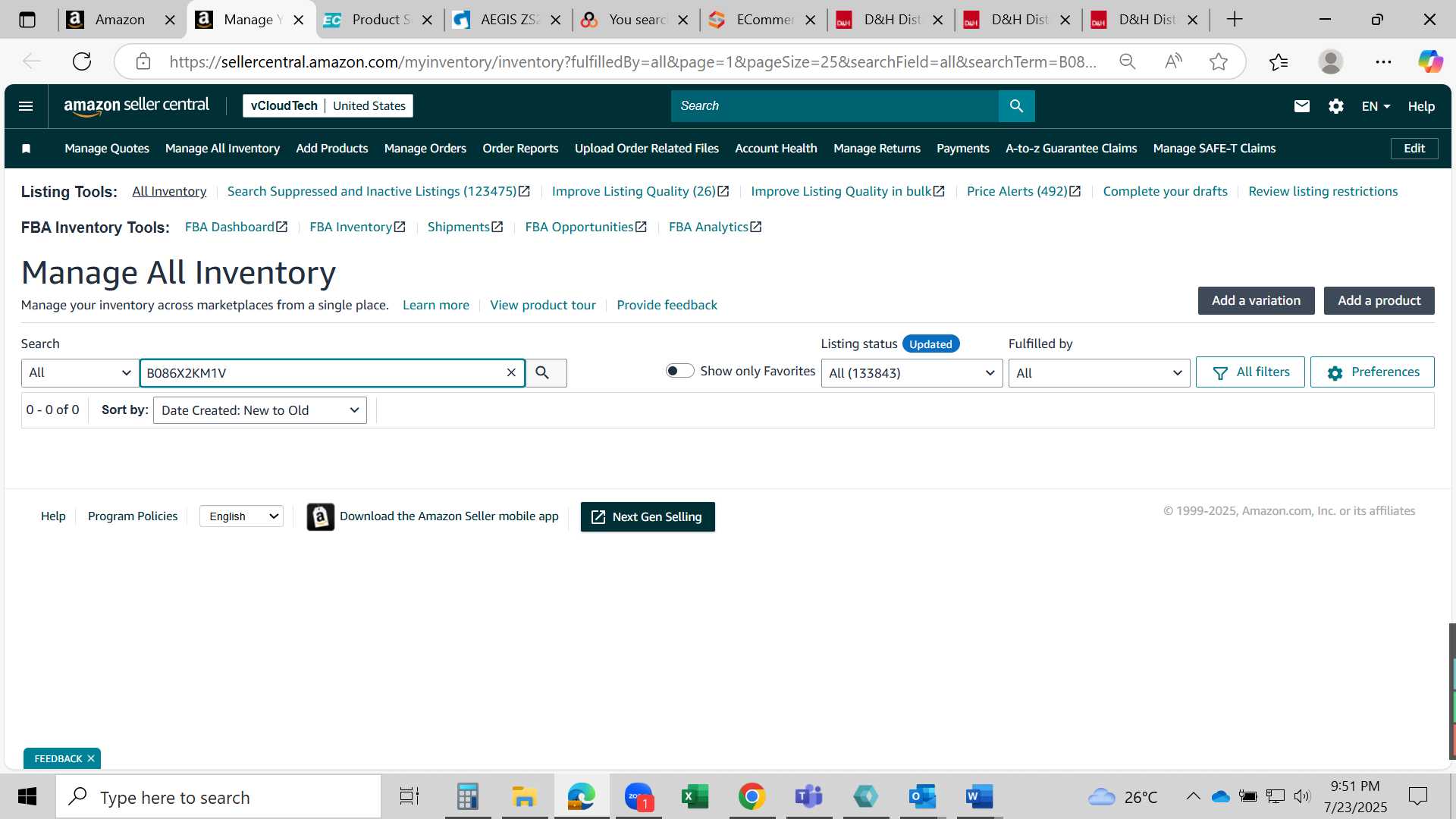Open the EN language selector
1456x819 pixels.
tap(1376, 106)
